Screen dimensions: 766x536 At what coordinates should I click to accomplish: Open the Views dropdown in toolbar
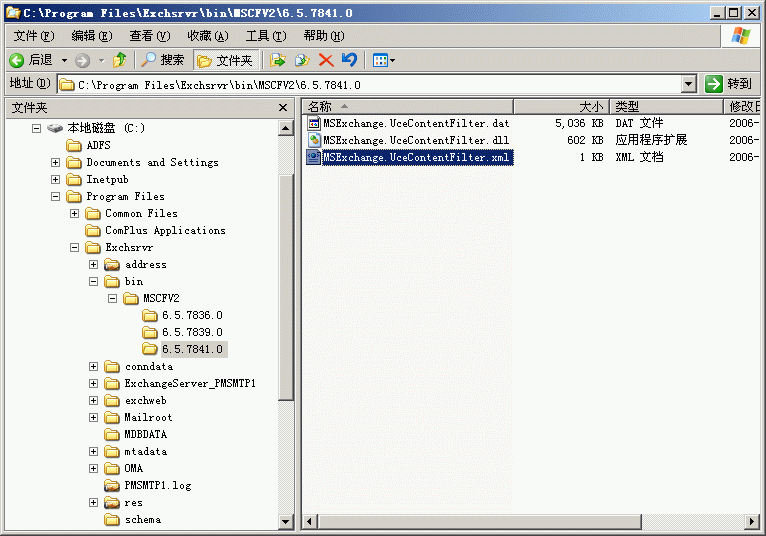(384, 60)
